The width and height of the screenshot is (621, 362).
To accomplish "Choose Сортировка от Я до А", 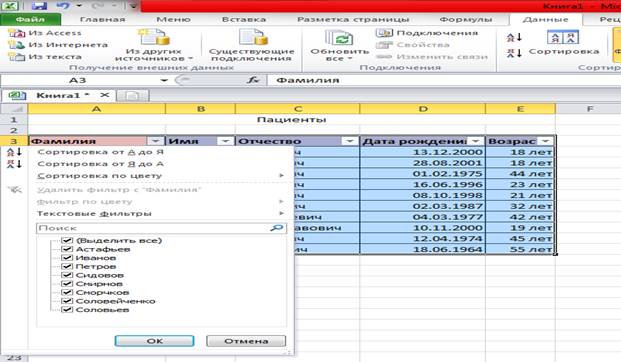I will point(100,164).
